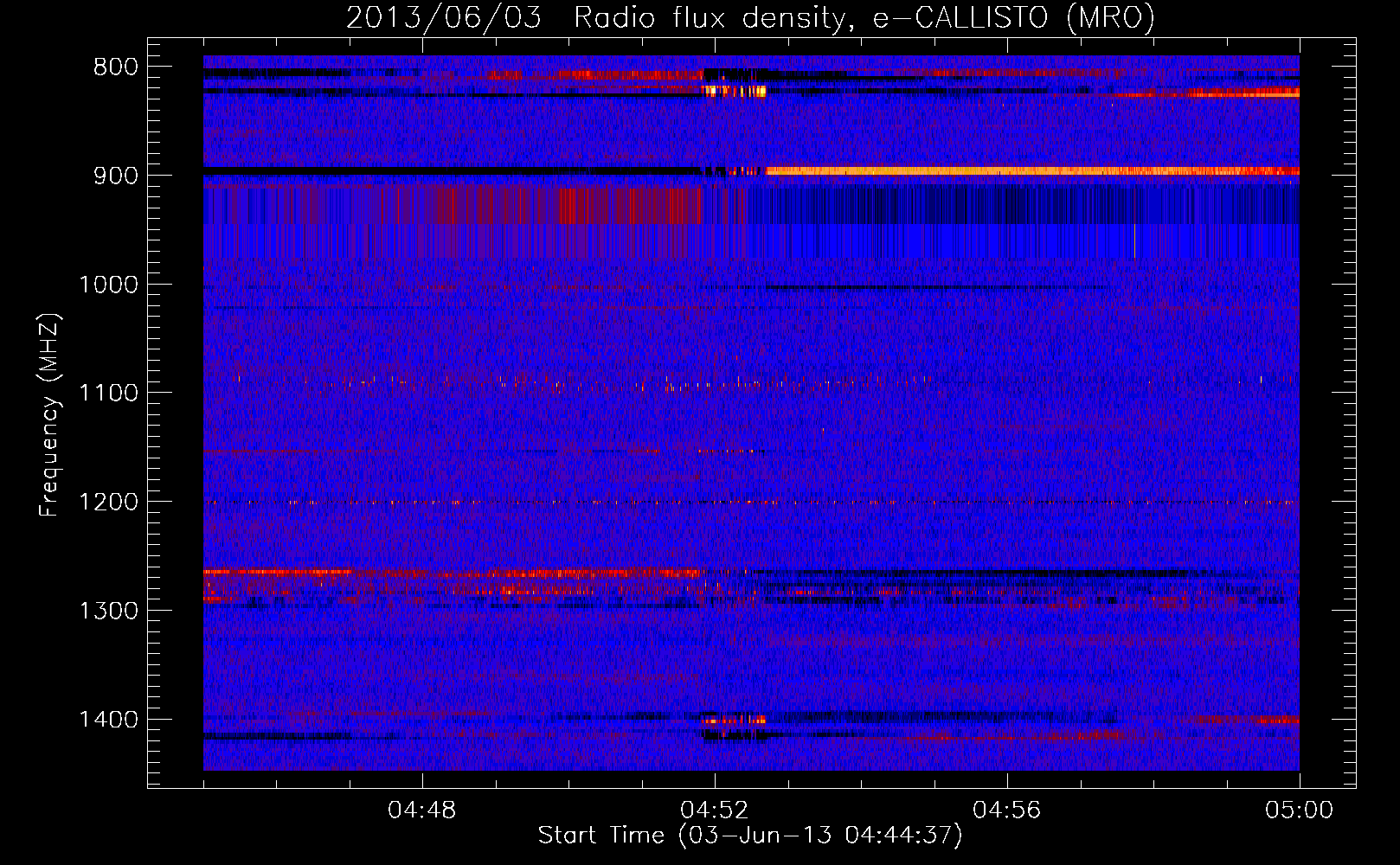Click the 04:52 time axis label
1400x865 pixels.
[x=715, y=811]
